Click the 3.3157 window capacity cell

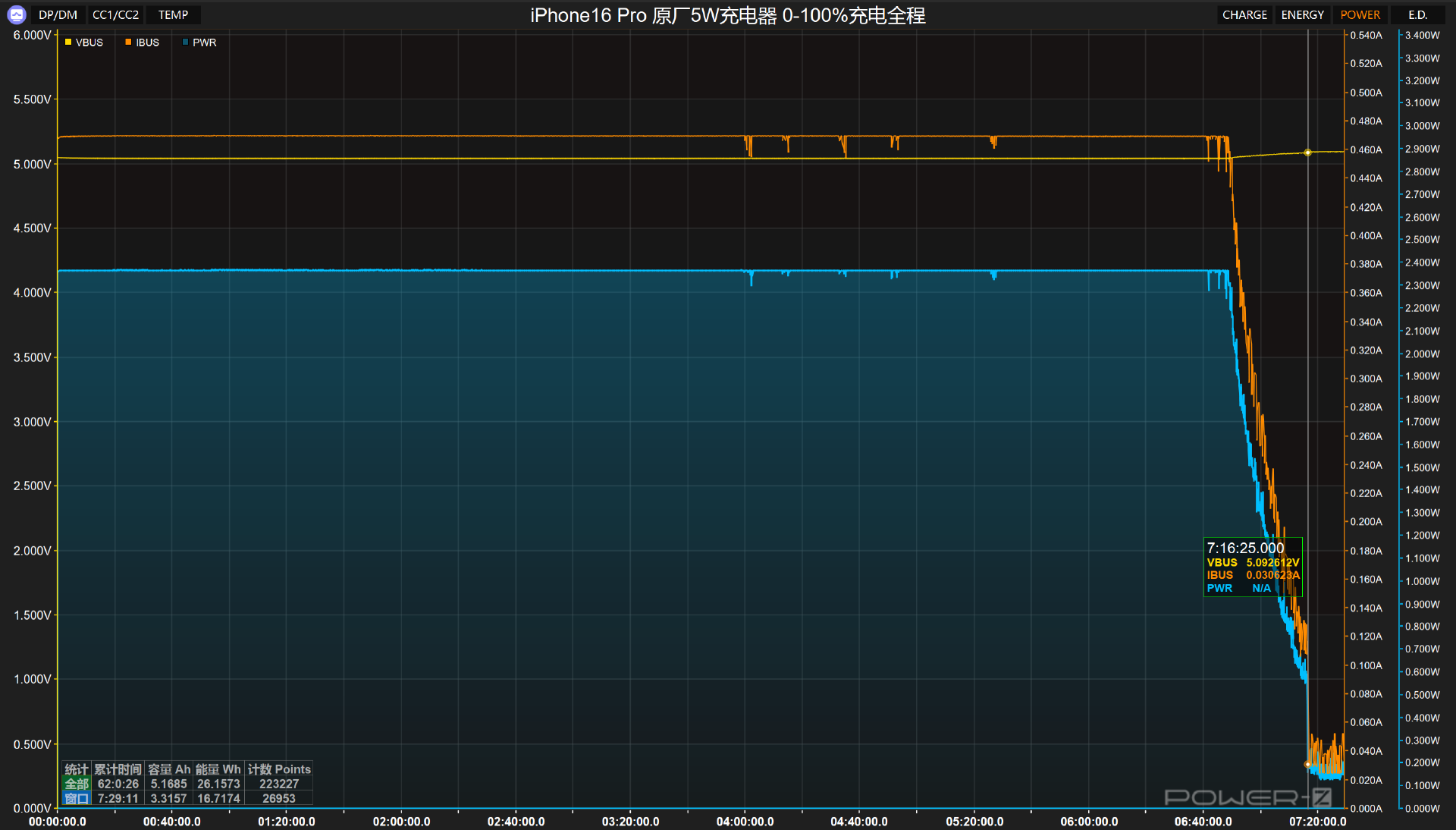(x=169, y=798)
